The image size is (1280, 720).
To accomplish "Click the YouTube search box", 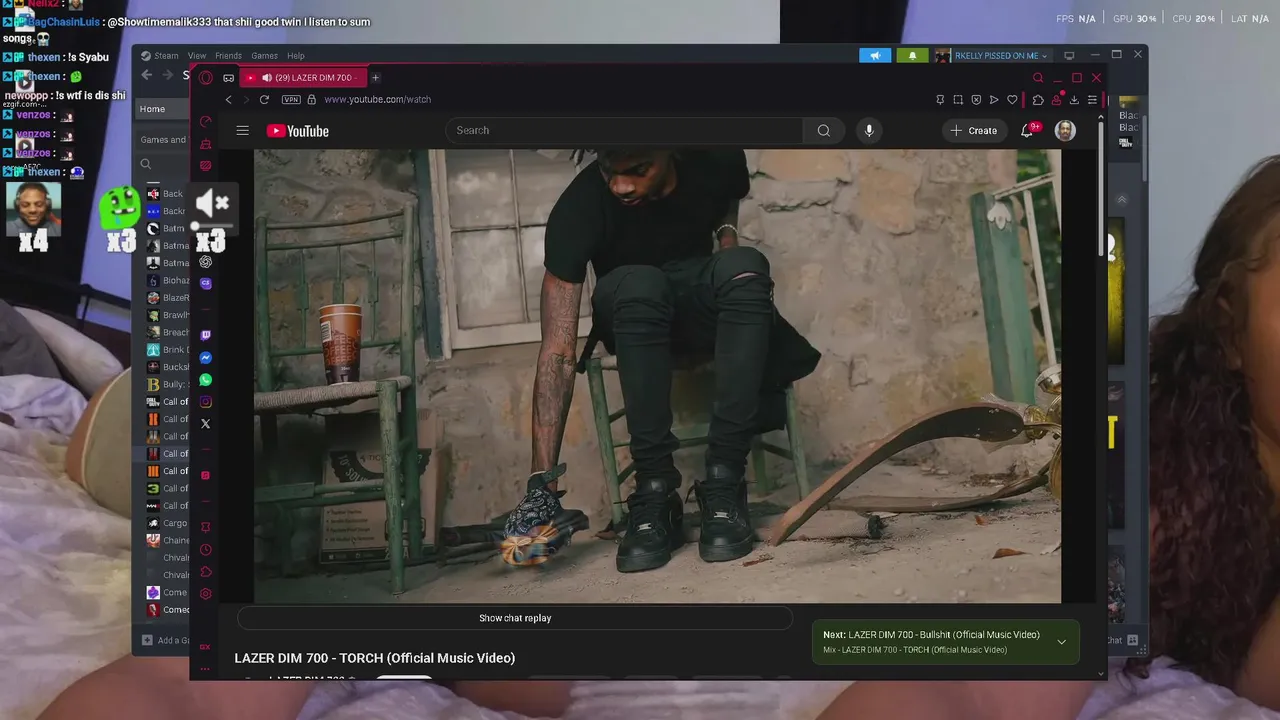I will coord(624,130).
